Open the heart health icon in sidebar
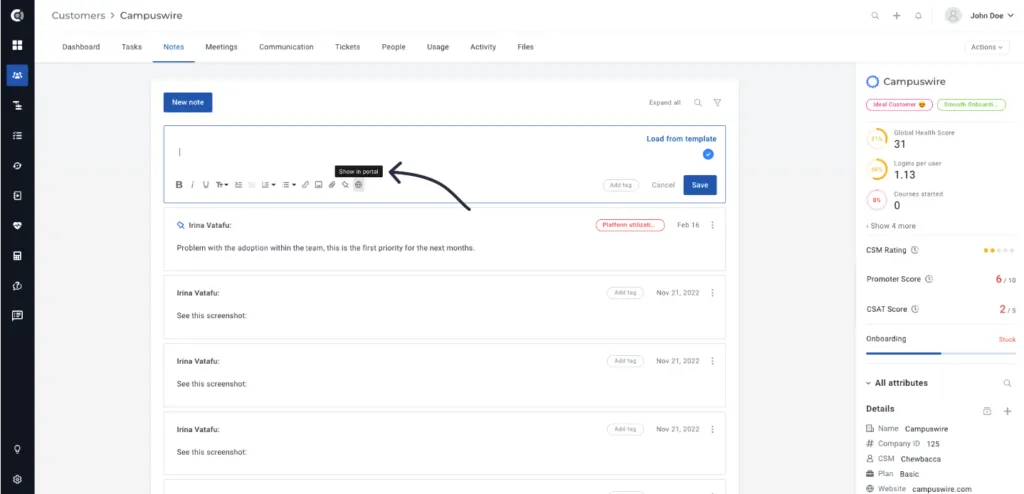The image size is (1024, 494). [x=18, y=225]
